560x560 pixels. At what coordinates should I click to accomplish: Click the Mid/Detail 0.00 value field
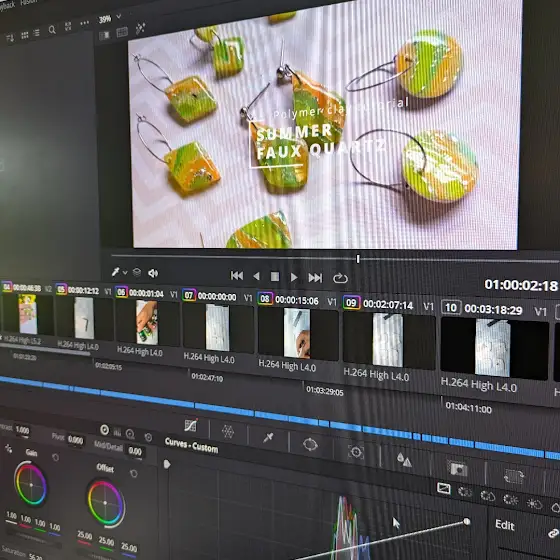click(x=135, y=451)
